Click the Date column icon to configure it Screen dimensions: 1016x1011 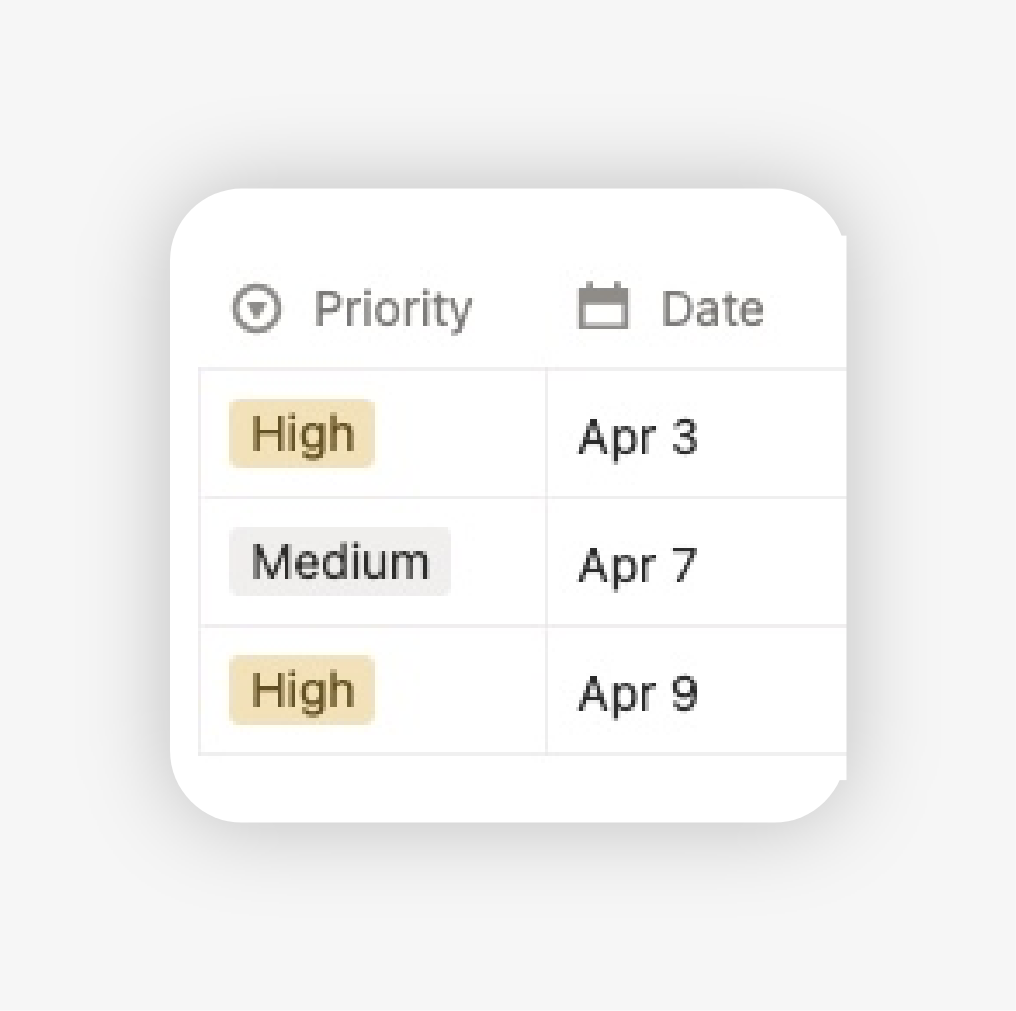[603, 308]
